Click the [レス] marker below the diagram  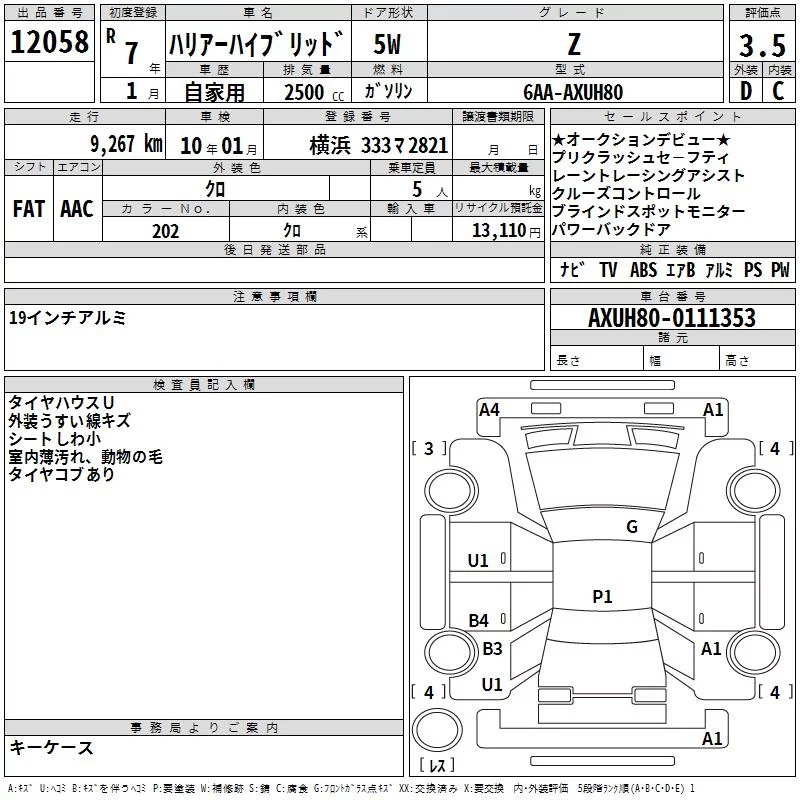[437, 766]
